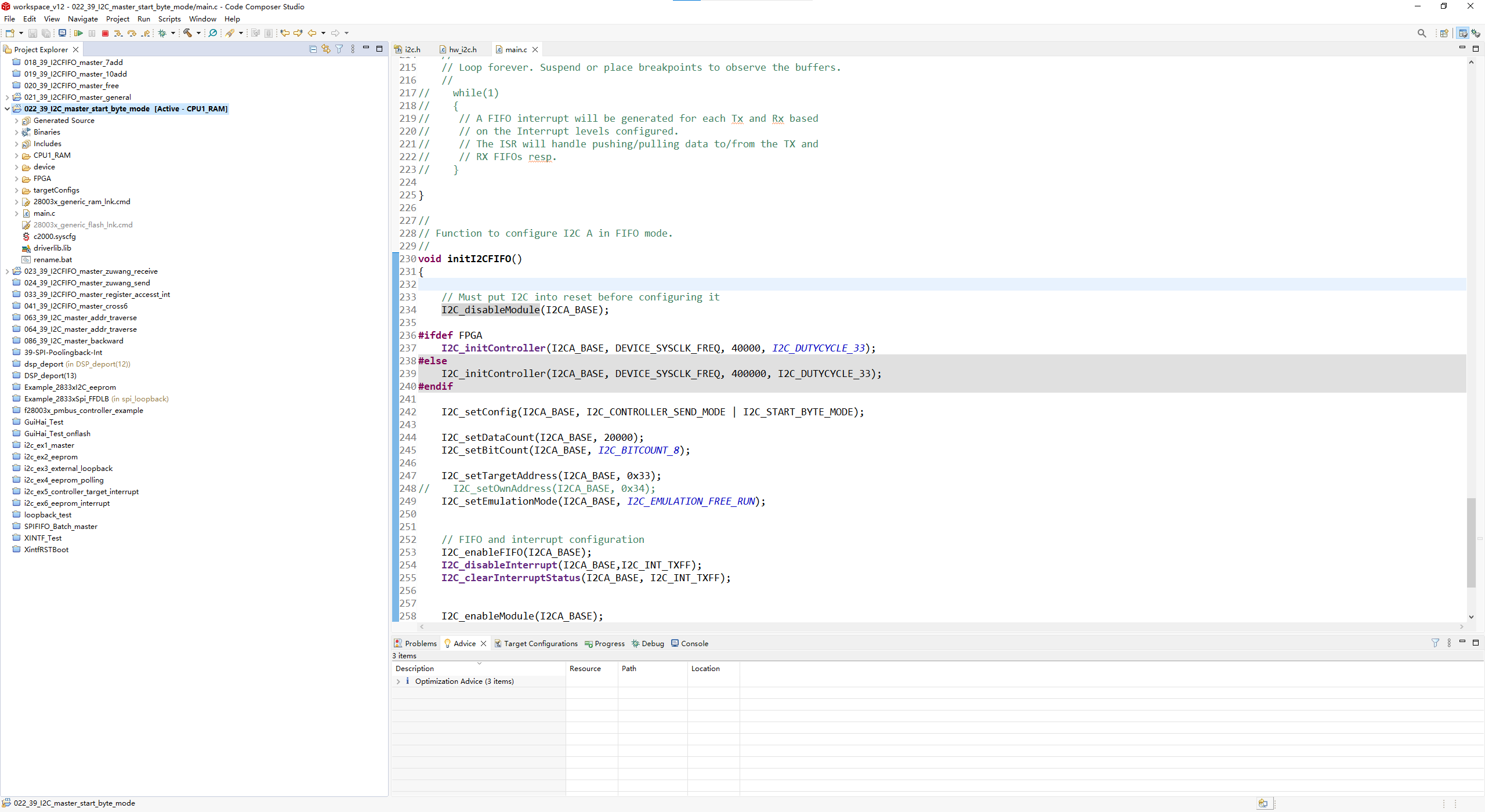Click the green Debug bug icon
Viewport: 1485px width, 812px height.
(x=162, y=33)
